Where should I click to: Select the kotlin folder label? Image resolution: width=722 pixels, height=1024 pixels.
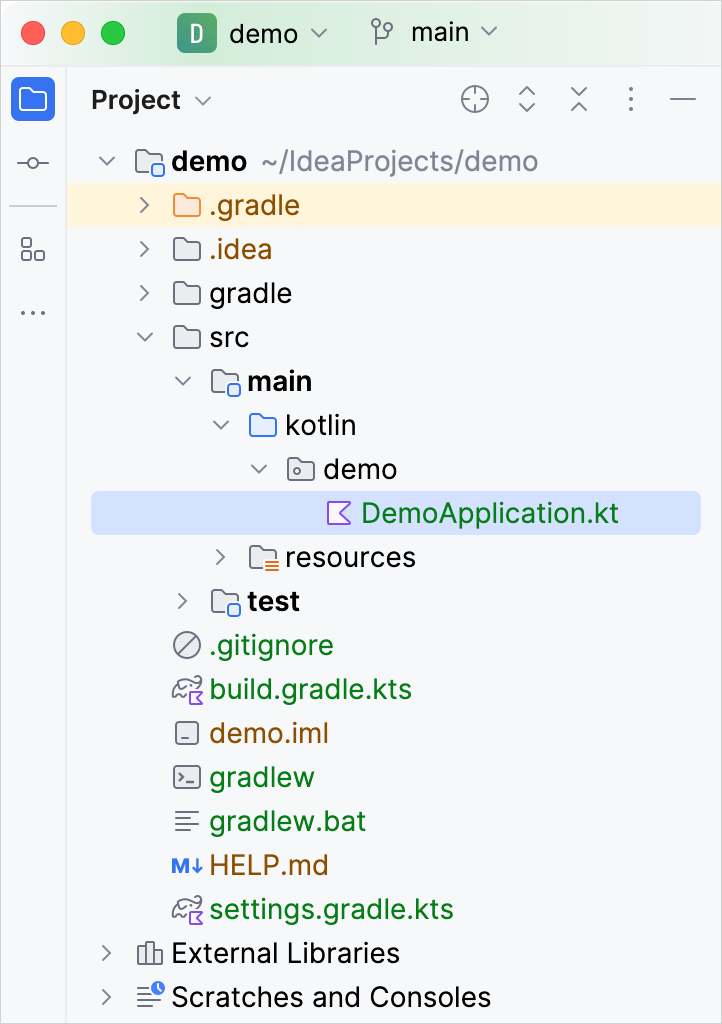point(321,425)
